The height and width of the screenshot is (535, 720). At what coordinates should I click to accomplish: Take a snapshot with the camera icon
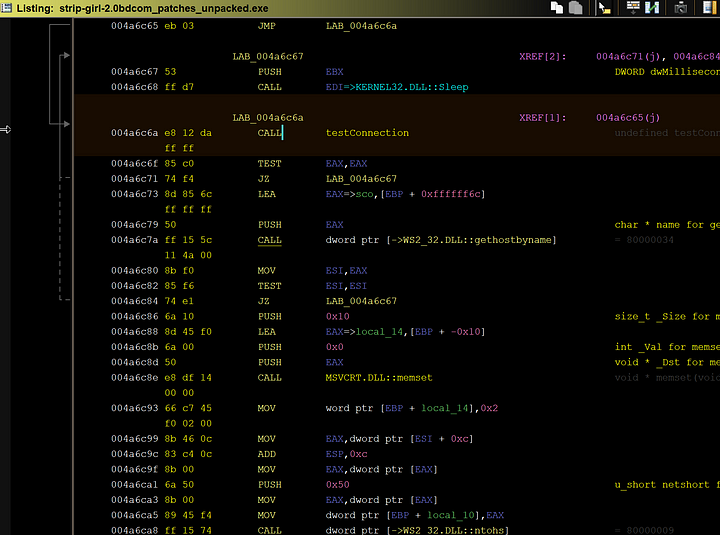pyautogui.click(x=681, y=8)
